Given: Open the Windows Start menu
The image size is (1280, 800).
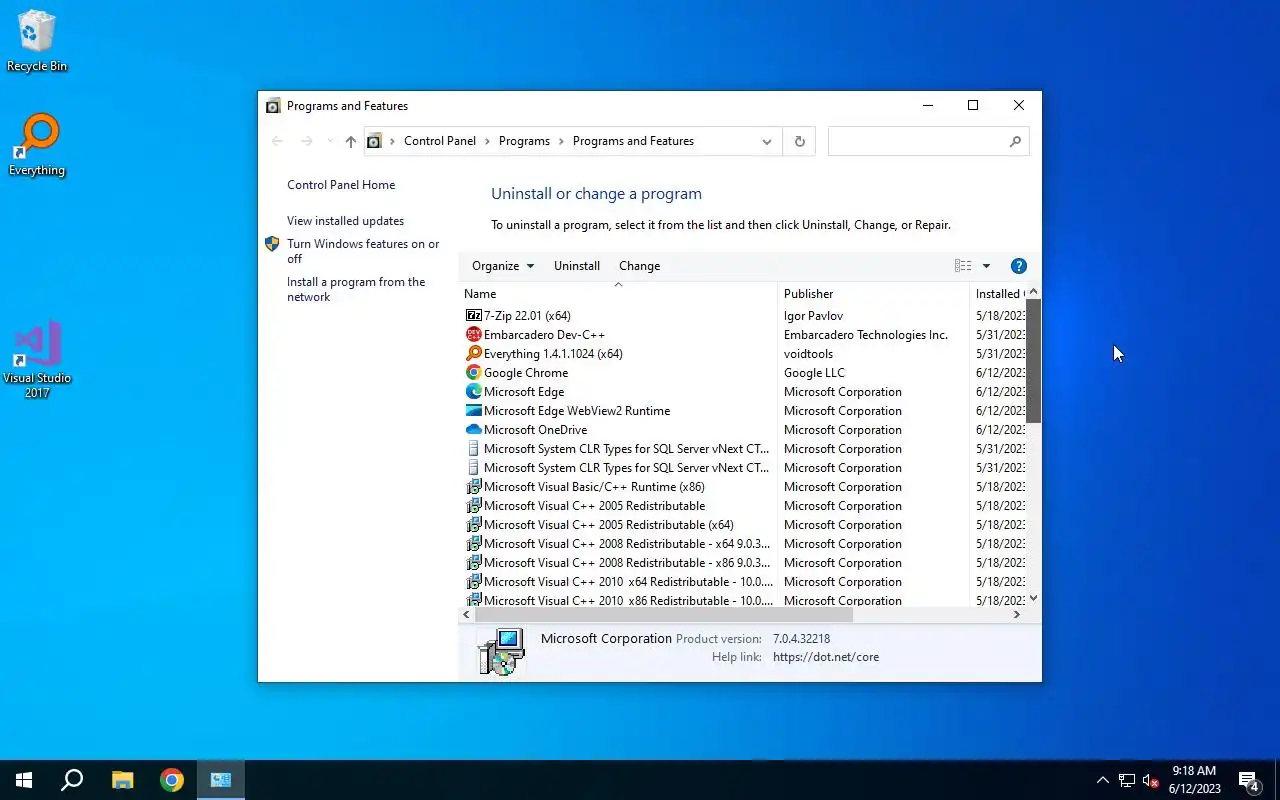Looking at the screenshot, I should 24,780.
